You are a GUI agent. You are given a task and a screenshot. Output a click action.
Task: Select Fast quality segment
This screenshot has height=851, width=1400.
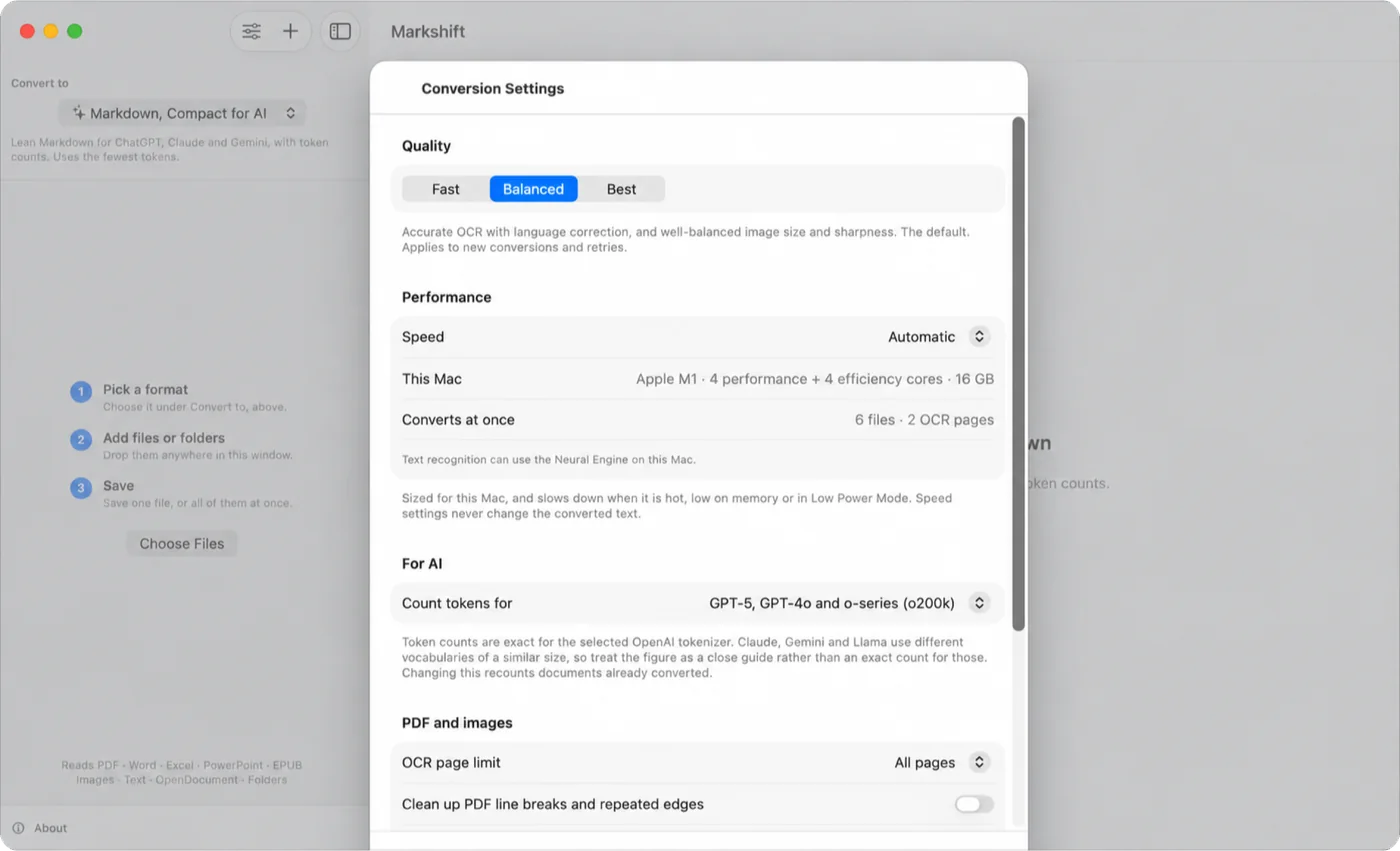pos(446,189)
